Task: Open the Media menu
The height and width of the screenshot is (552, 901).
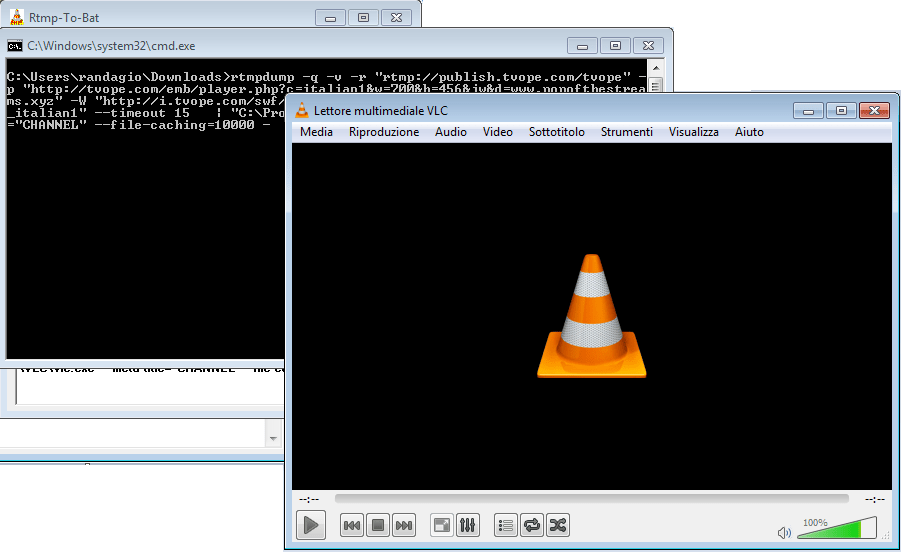Action: pyautogui.click(x=316, y=132)
